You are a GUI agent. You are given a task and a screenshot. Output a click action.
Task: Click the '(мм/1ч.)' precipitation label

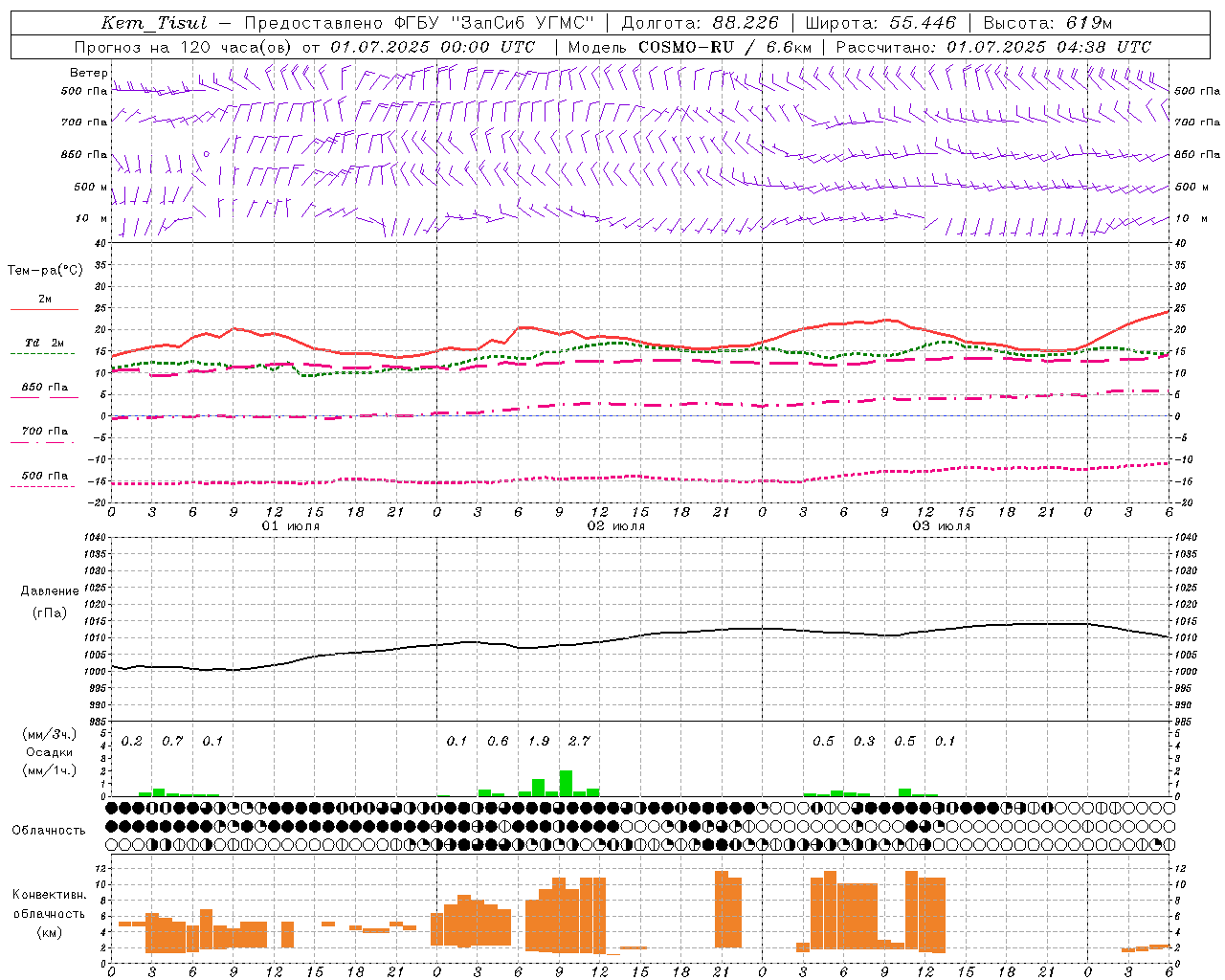50,771
